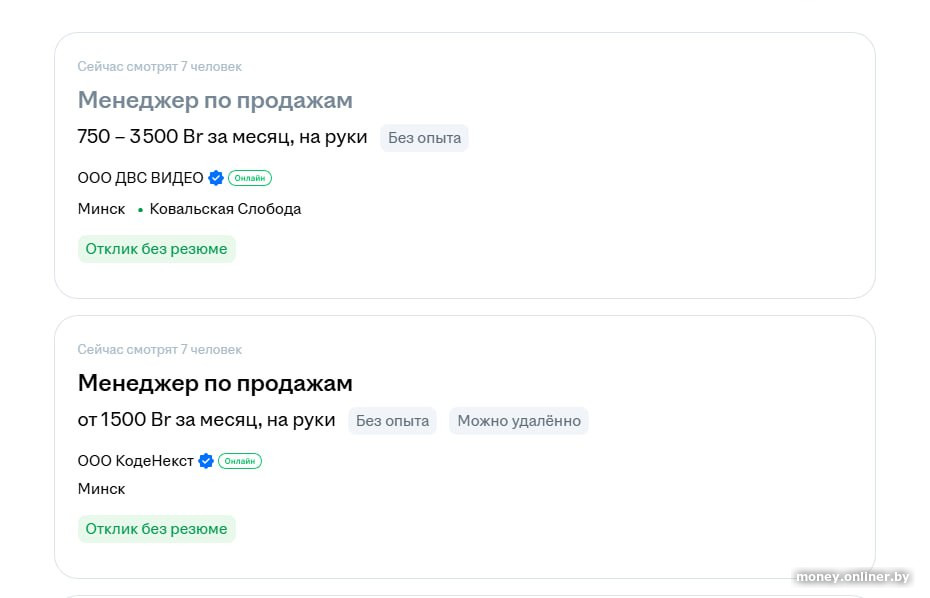Click the Ковальская Слобода metro station label
This screenshot has height=598, width=930.
click(x=225, y=209)
